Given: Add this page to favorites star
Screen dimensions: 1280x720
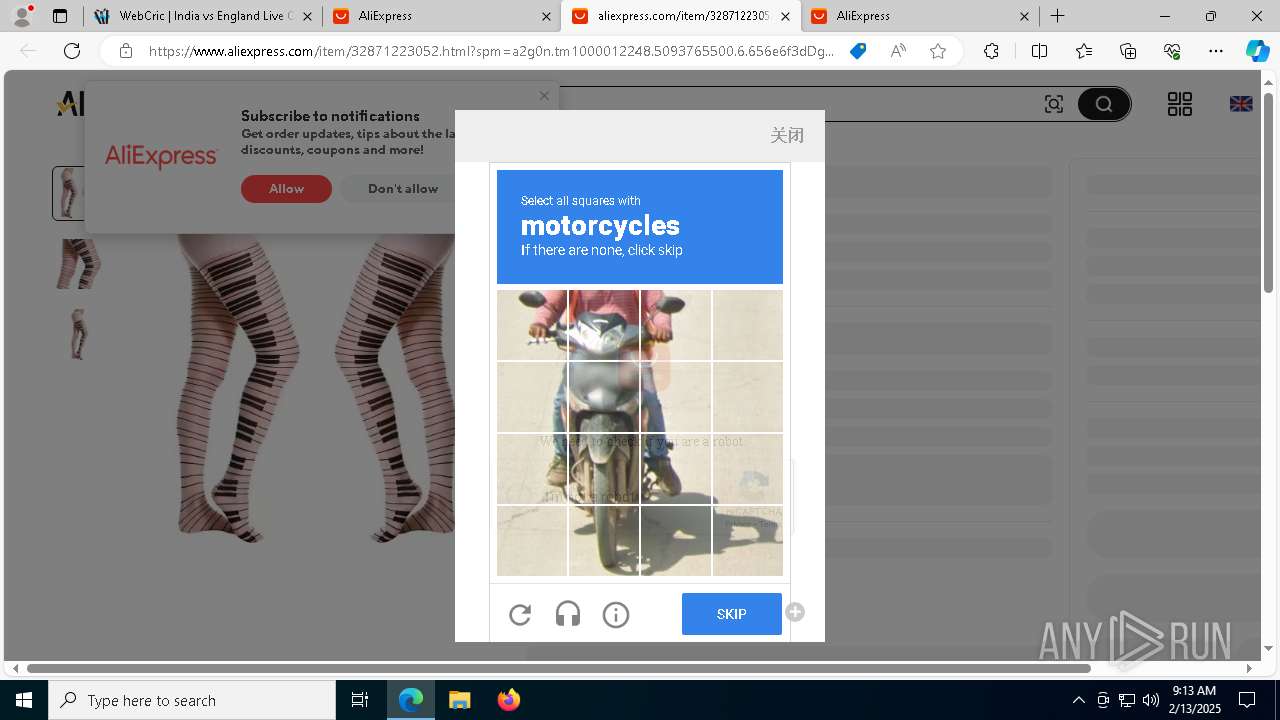Looking at the screenshot, I should point(938,51).
